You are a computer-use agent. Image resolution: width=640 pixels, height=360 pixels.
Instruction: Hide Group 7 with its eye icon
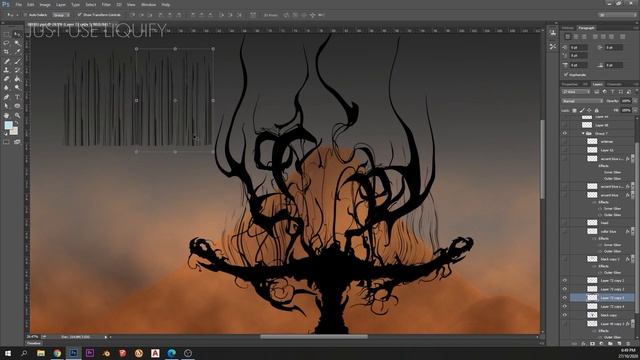coord(565,133)
